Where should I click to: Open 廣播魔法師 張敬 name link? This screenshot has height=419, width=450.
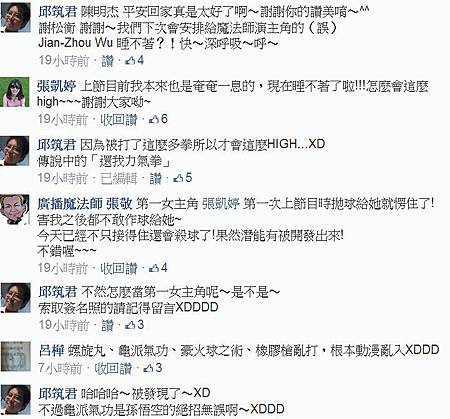coord(85,204)
